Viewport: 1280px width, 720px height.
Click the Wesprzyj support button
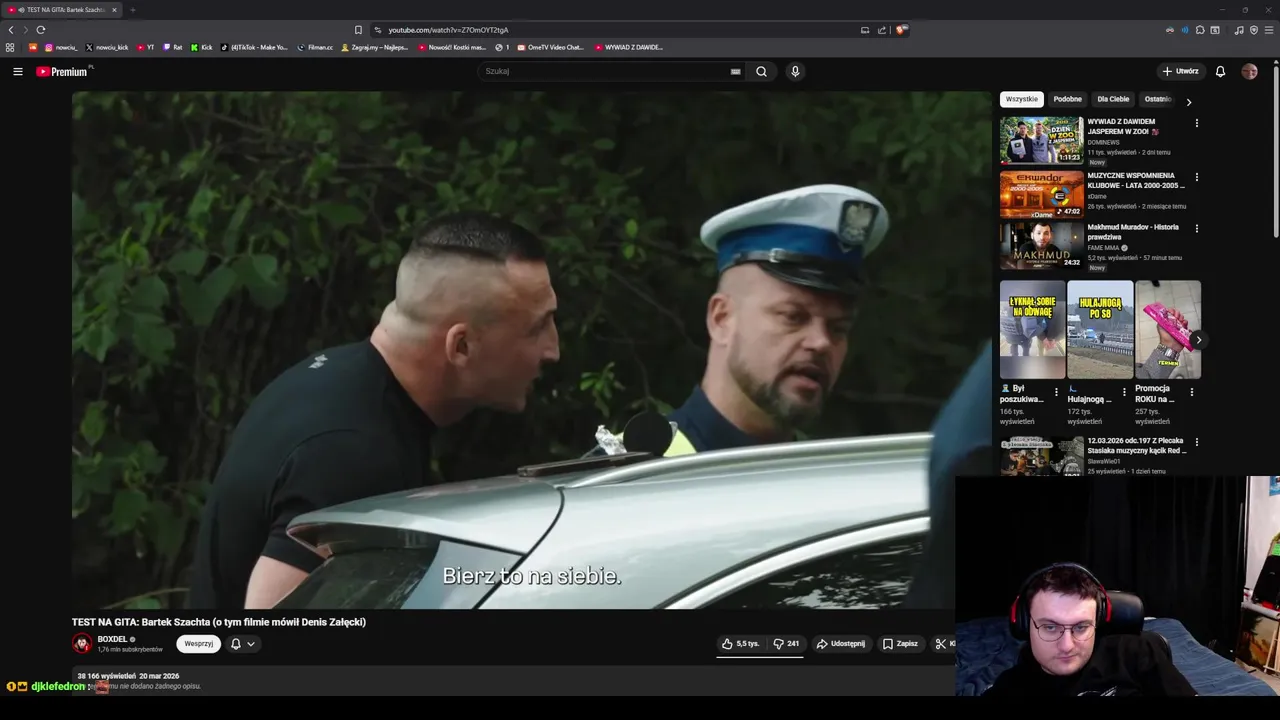(199, 644)
